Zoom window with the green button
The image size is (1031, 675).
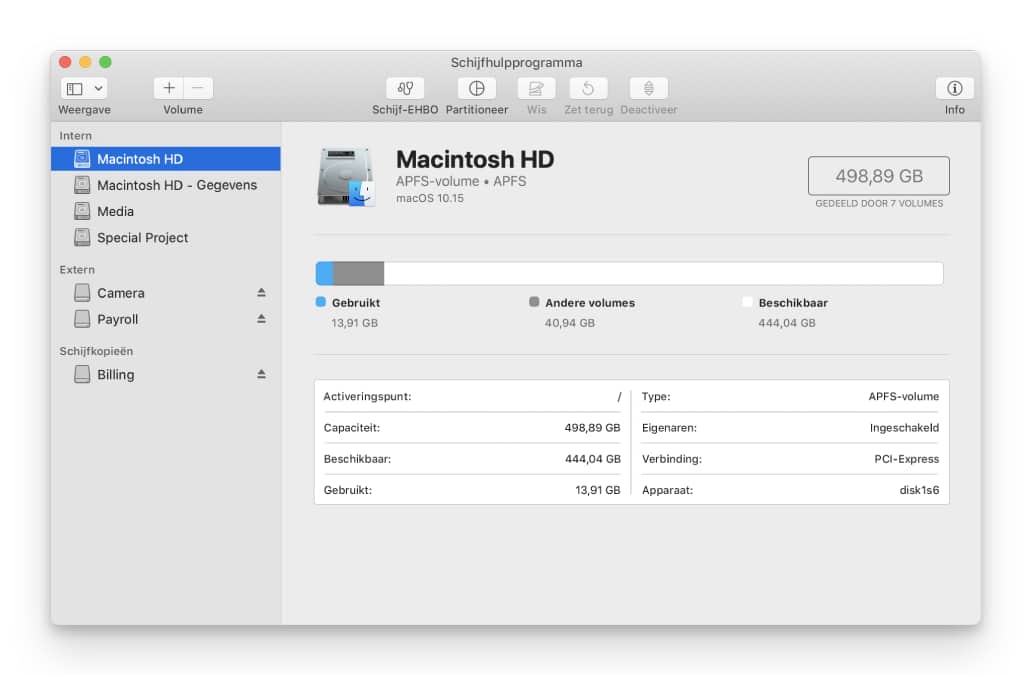(105, 62)
